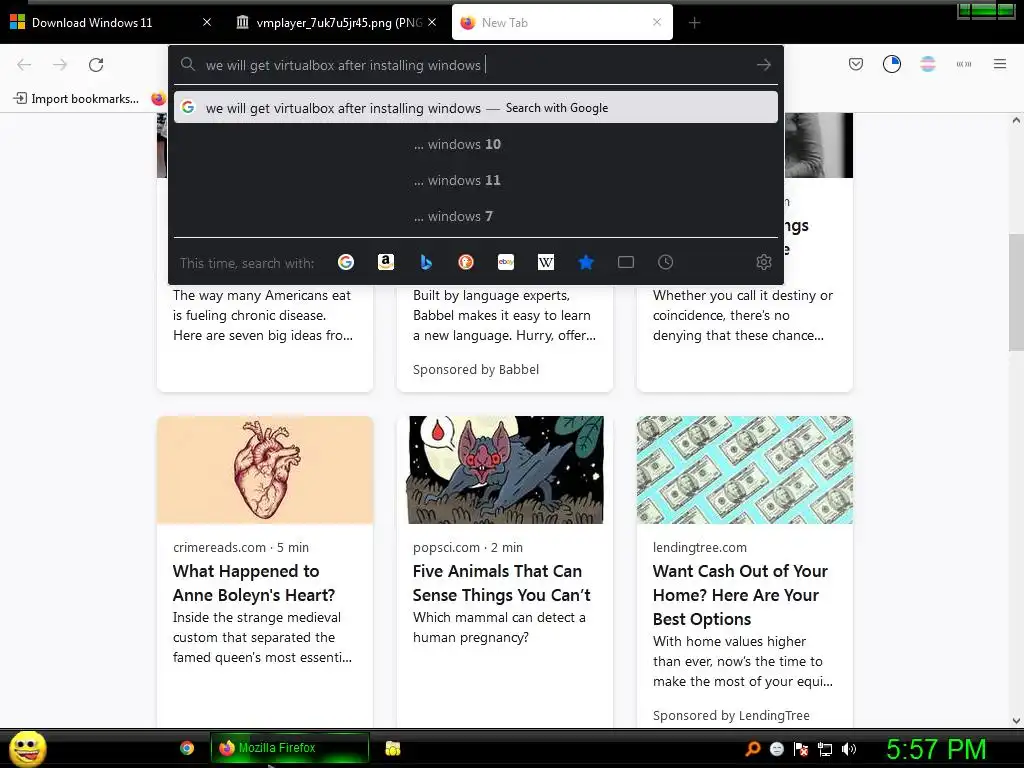
Task: Close the New Tab tab
Action: (x=657, y=22)
